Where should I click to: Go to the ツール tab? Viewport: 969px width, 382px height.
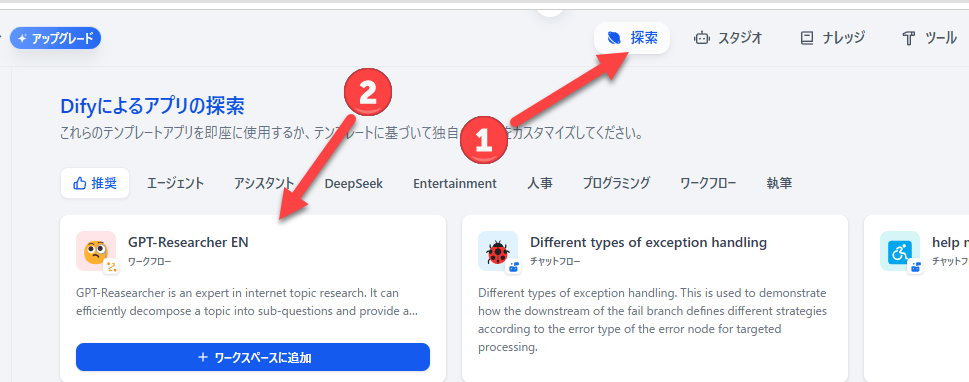coord(929,38)
